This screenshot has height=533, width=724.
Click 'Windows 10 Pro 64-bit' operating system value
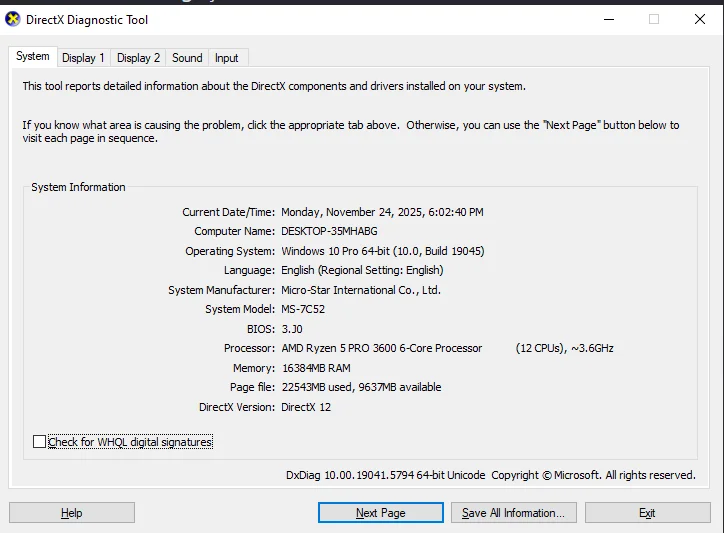pos(336,251)
